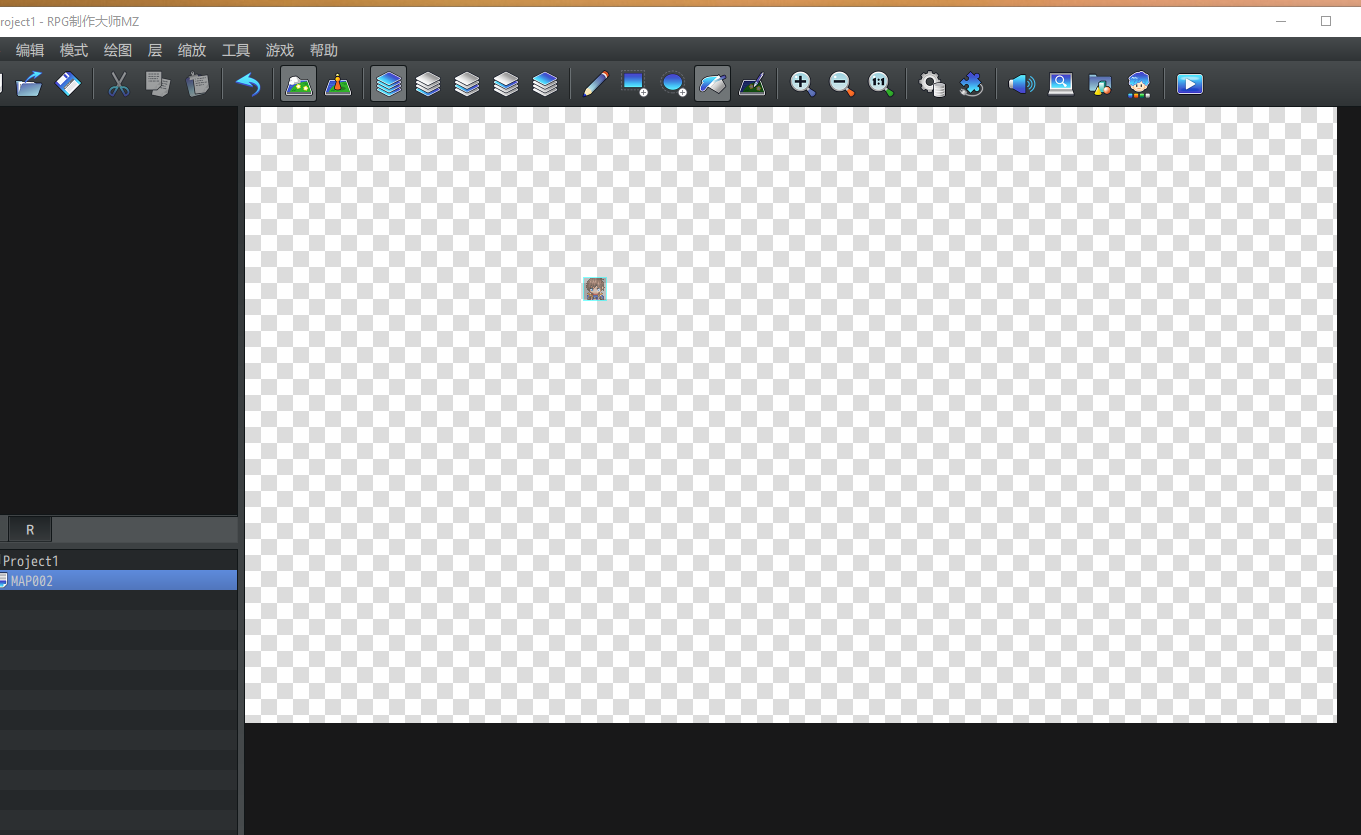Open the Character Generator icon
The width and height of the screenshot is (1361, 835).
point(1138,84)
